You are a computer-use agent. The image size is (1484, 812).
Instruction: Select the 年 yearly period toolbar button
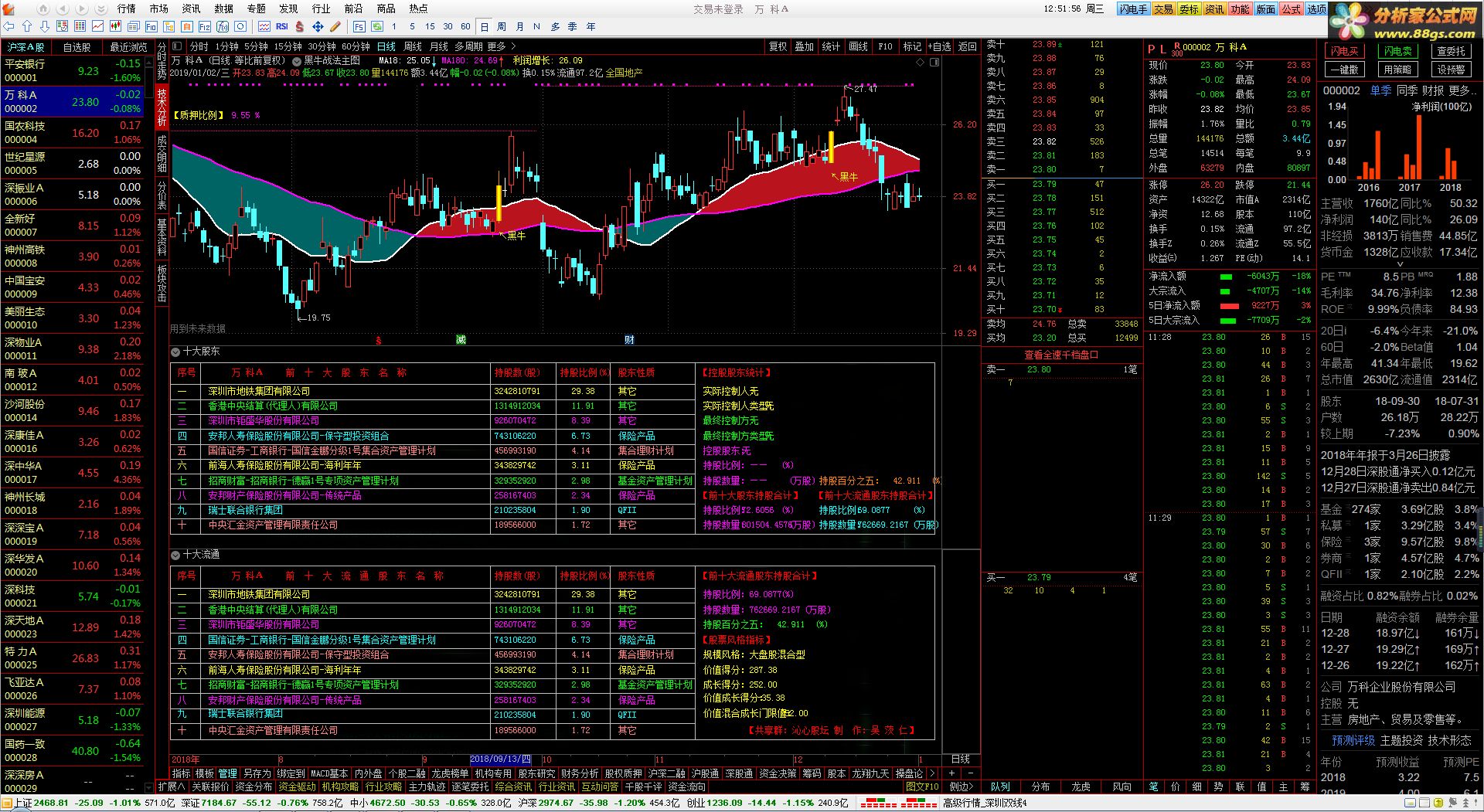(591, 26)
